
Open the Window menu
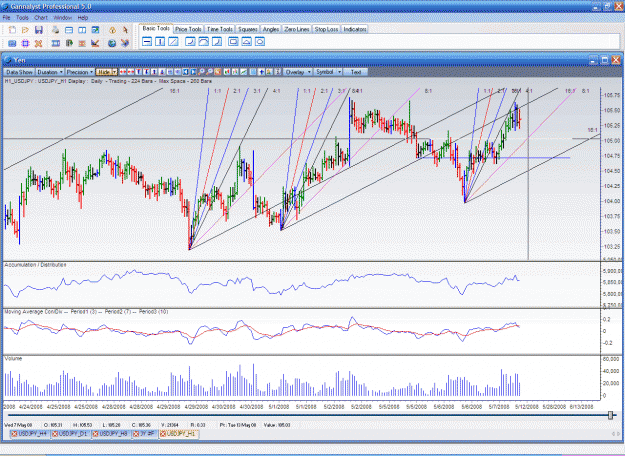pos(62,18)
